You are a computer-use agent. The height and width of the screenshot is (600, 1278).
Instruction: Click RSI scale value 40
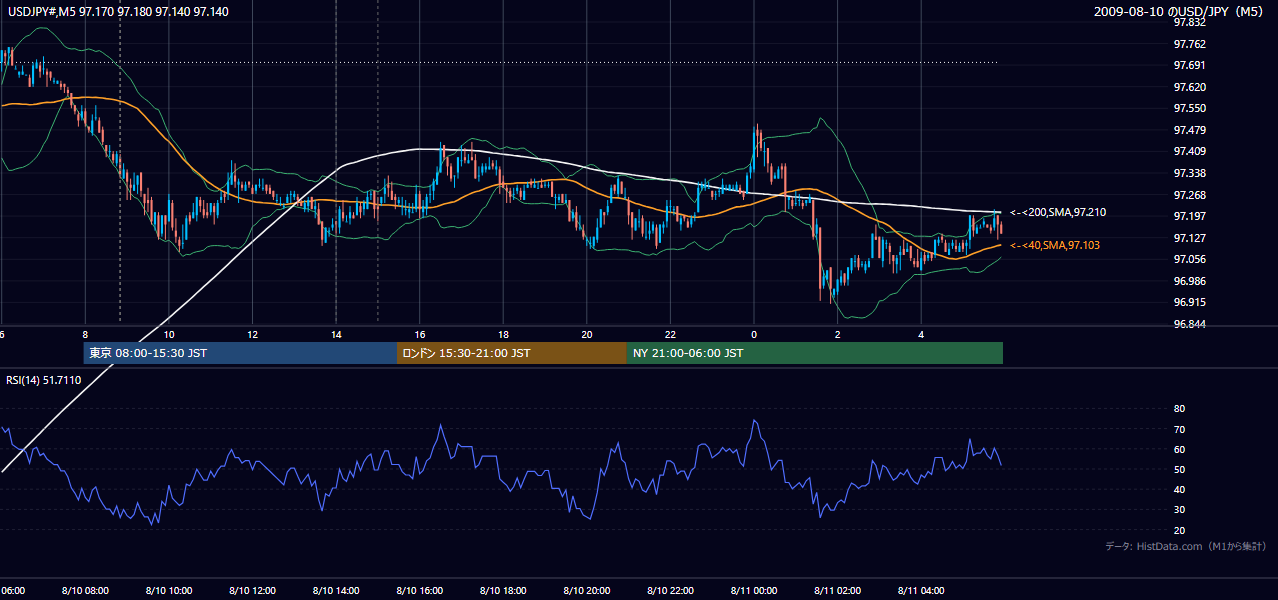(1180, 489)
